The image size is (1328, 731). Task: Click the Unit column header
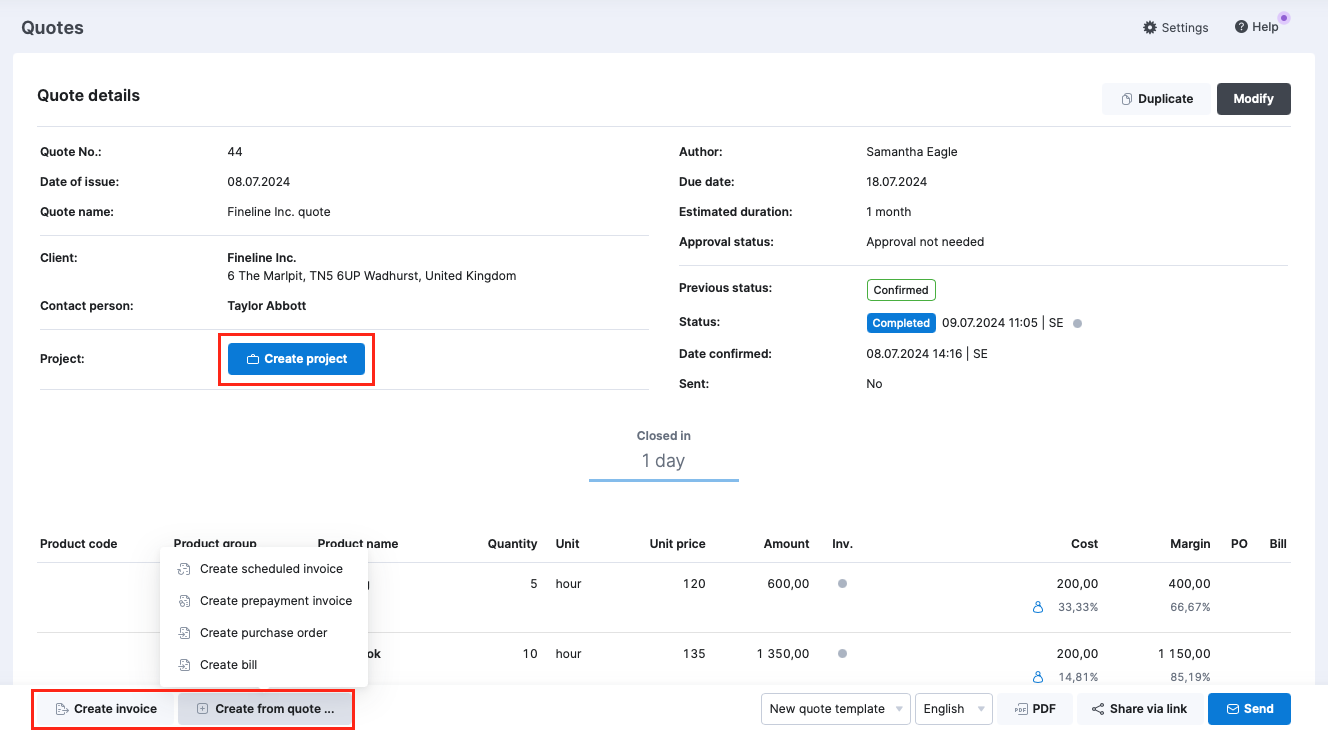[x=567, y=544]
